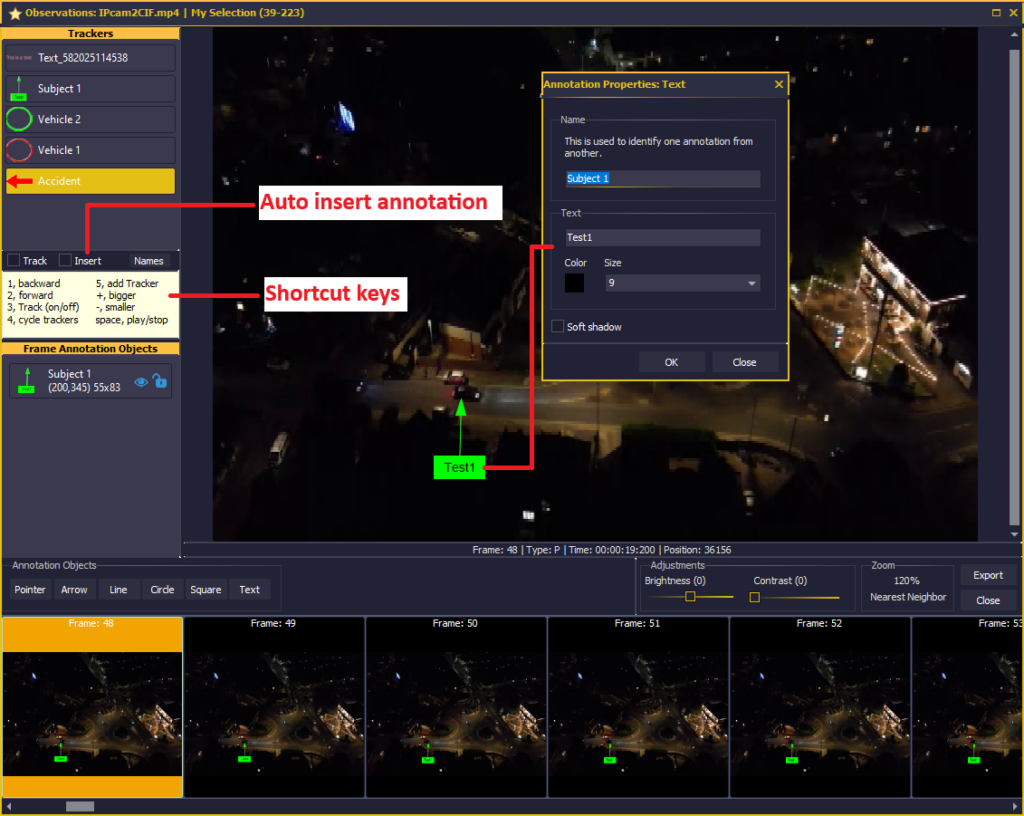Select the Frame 50 thumbnail
Screen dimensions: 1024x816
pyautogui.click(x=455, y=707)
